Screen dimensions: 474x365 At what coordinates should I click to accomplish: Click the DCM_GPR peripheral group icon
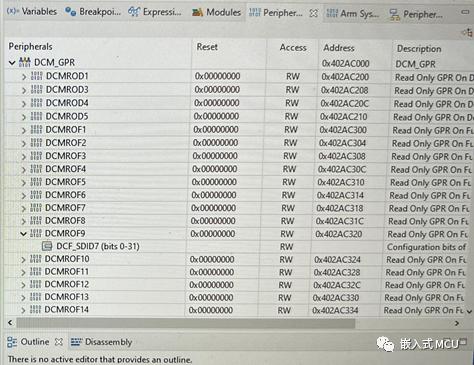pos(25,62)
